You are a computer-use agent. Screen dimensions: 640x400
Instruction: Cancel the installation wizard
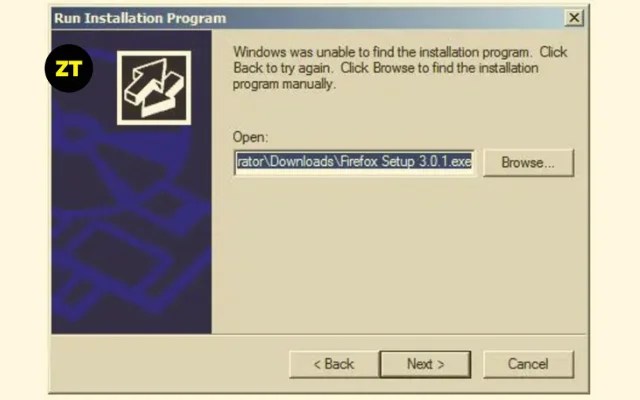pos(528,364)
